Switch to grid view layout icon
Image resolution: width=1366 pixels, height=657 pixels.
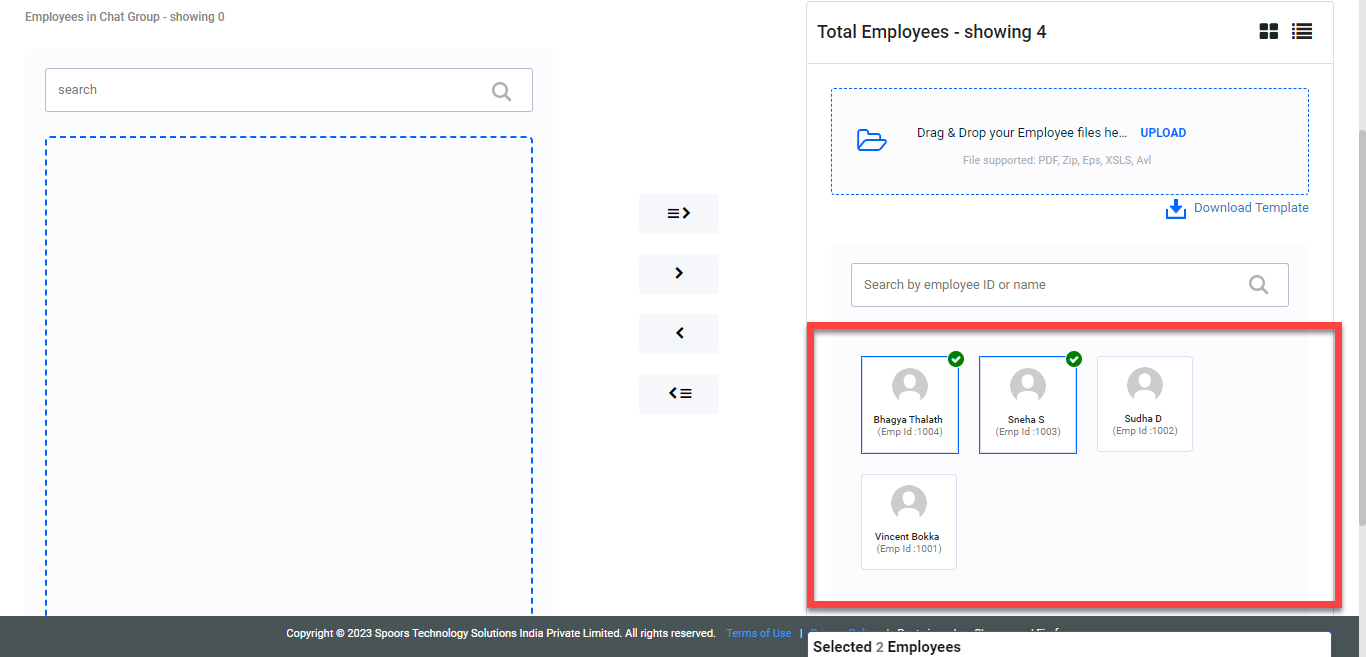[1268, 31]
